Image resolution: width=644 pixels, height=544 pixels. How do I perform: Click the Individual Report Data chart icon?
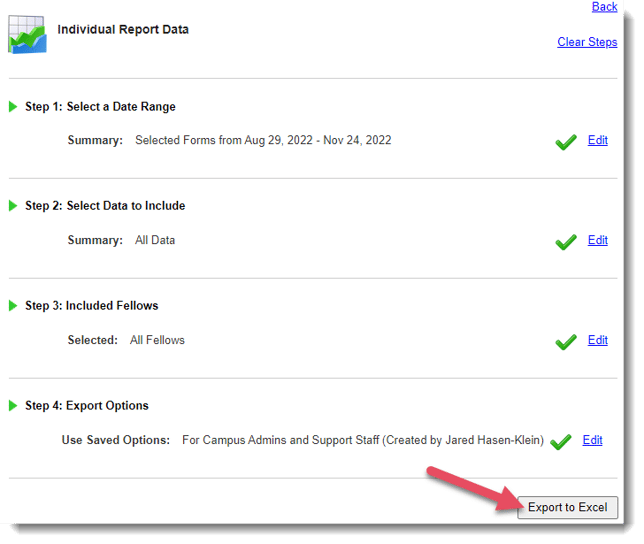pos(28,34)
